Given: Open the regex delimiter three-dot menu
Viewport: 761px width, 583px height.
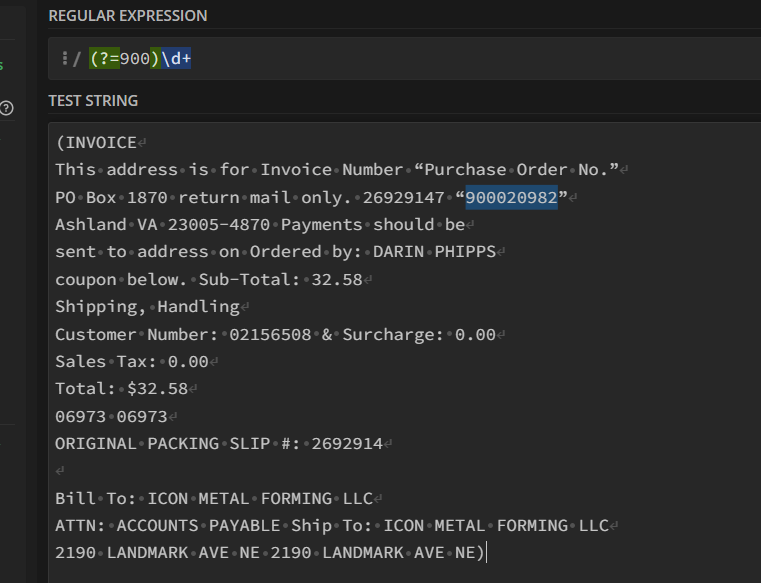Looking at the screenshot, I should 65,59.
